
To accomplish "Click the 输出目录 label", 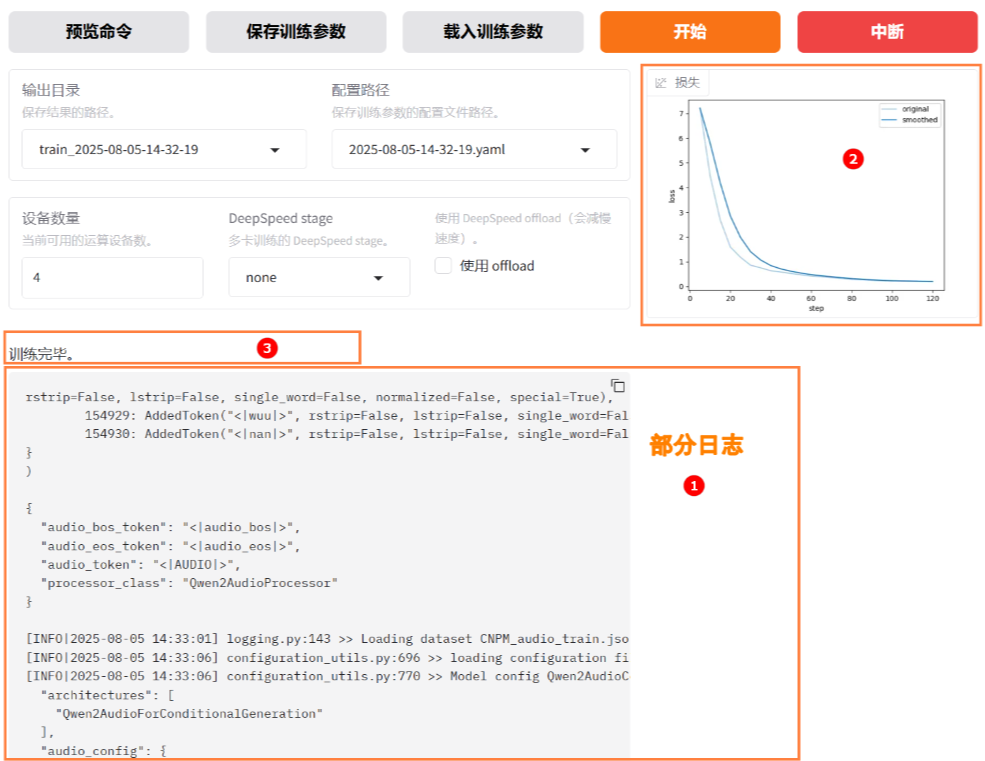I will [x=51, y=90].
